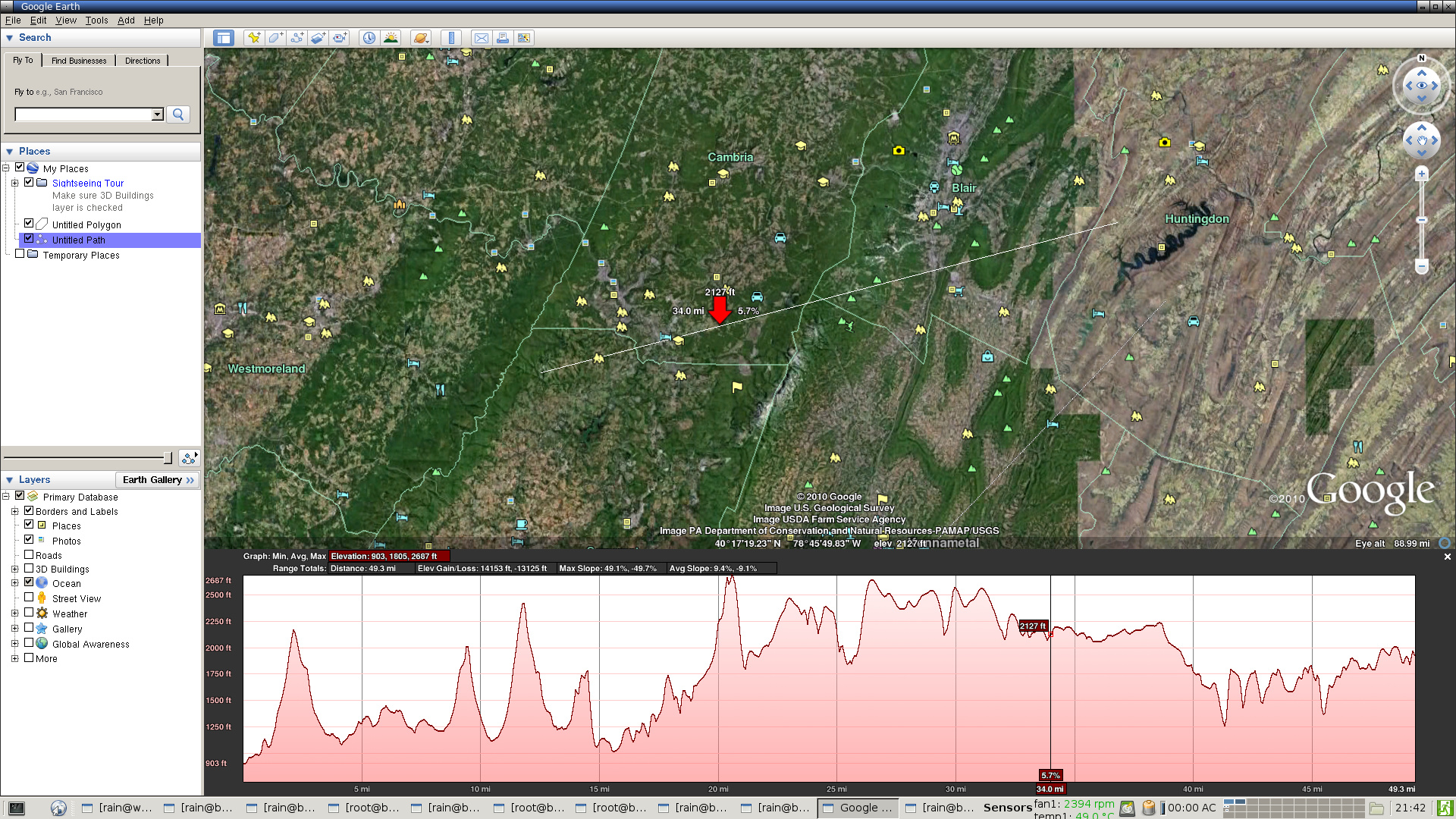1456x819 pixels.
Task: Click the Gallery star layer icon
Action: click(42, 628)
